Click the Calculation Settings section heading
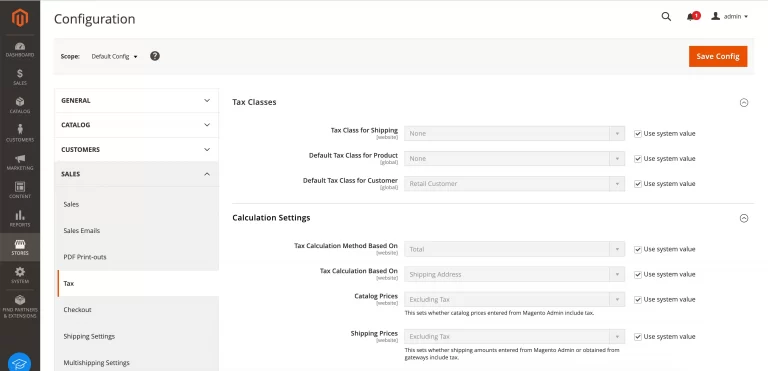This screenshot has height=371, width=768. click(271, 218)
